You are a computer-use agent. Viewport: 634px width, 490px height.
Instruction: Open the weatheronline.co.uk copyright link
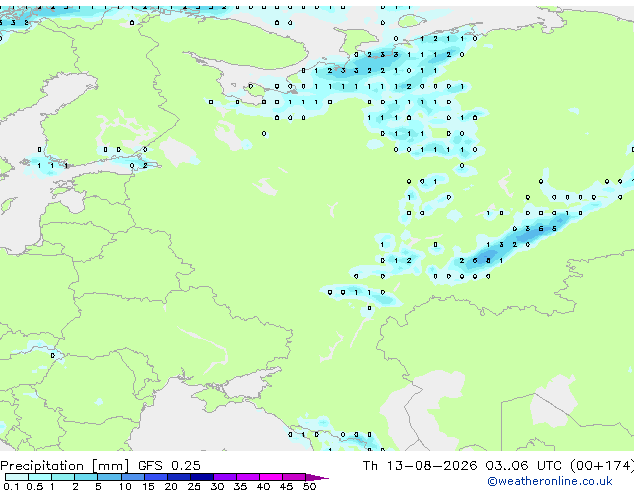(x=549, y=481)
